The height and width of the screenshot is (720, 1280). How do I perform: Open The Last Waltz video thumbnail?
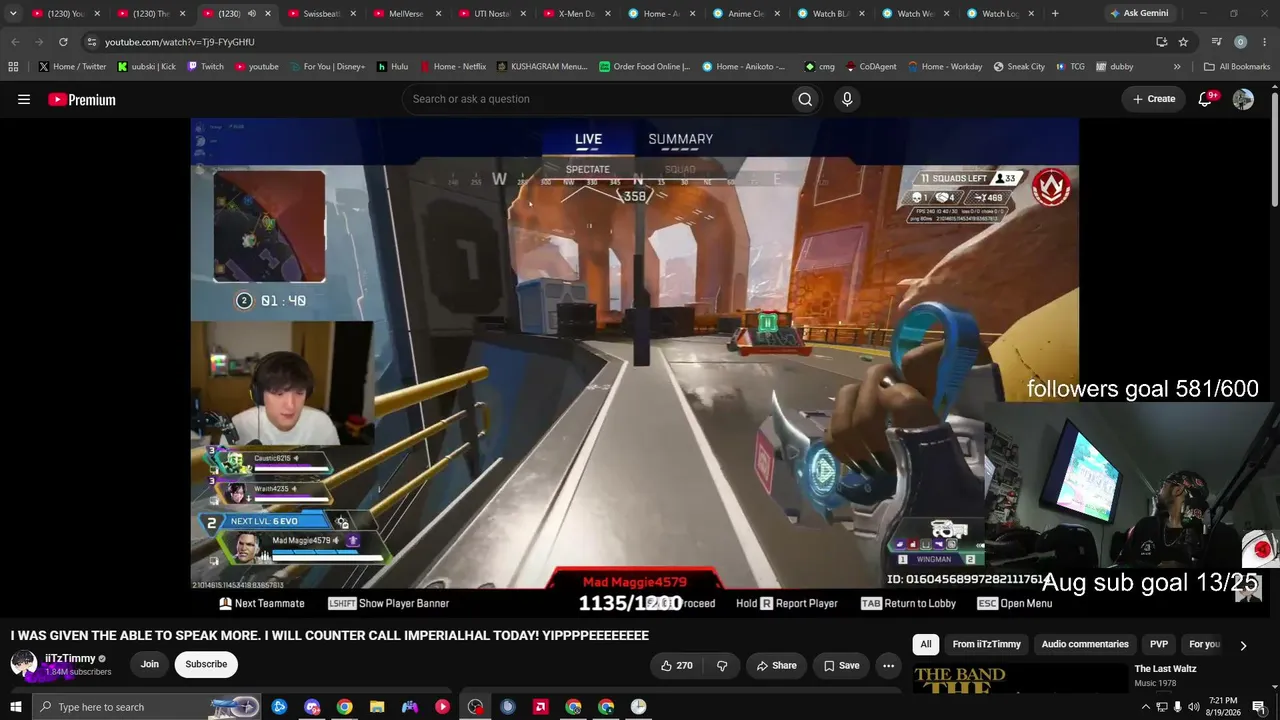coord(1020,677)
